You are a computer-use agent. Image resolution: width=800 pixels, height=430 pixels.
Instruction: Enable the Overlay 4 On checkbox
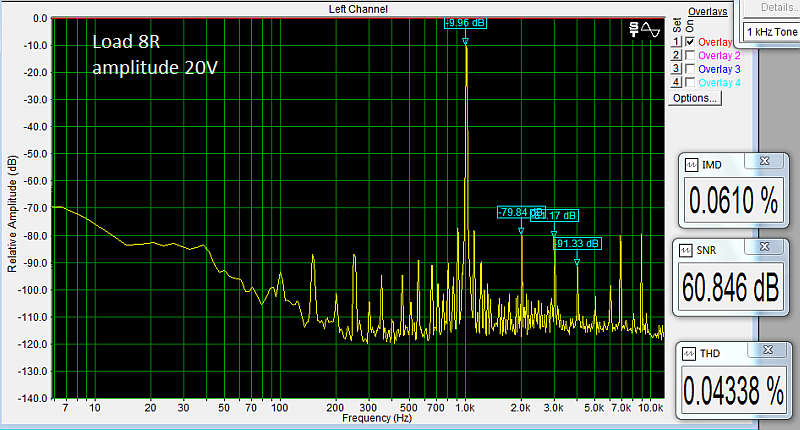[690, 82]
